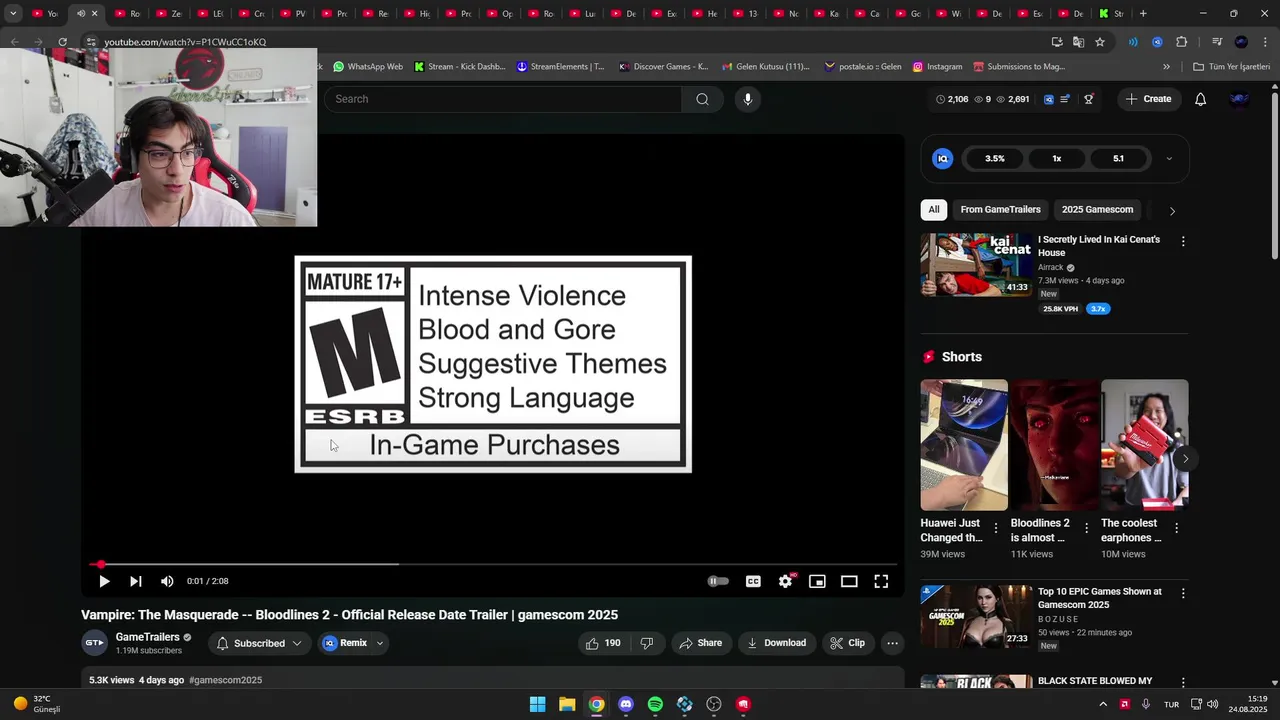The width and height of the screenshot is (1280, 720).
Task: Open options for Bloodlines 2 short
Action: 1086,528
